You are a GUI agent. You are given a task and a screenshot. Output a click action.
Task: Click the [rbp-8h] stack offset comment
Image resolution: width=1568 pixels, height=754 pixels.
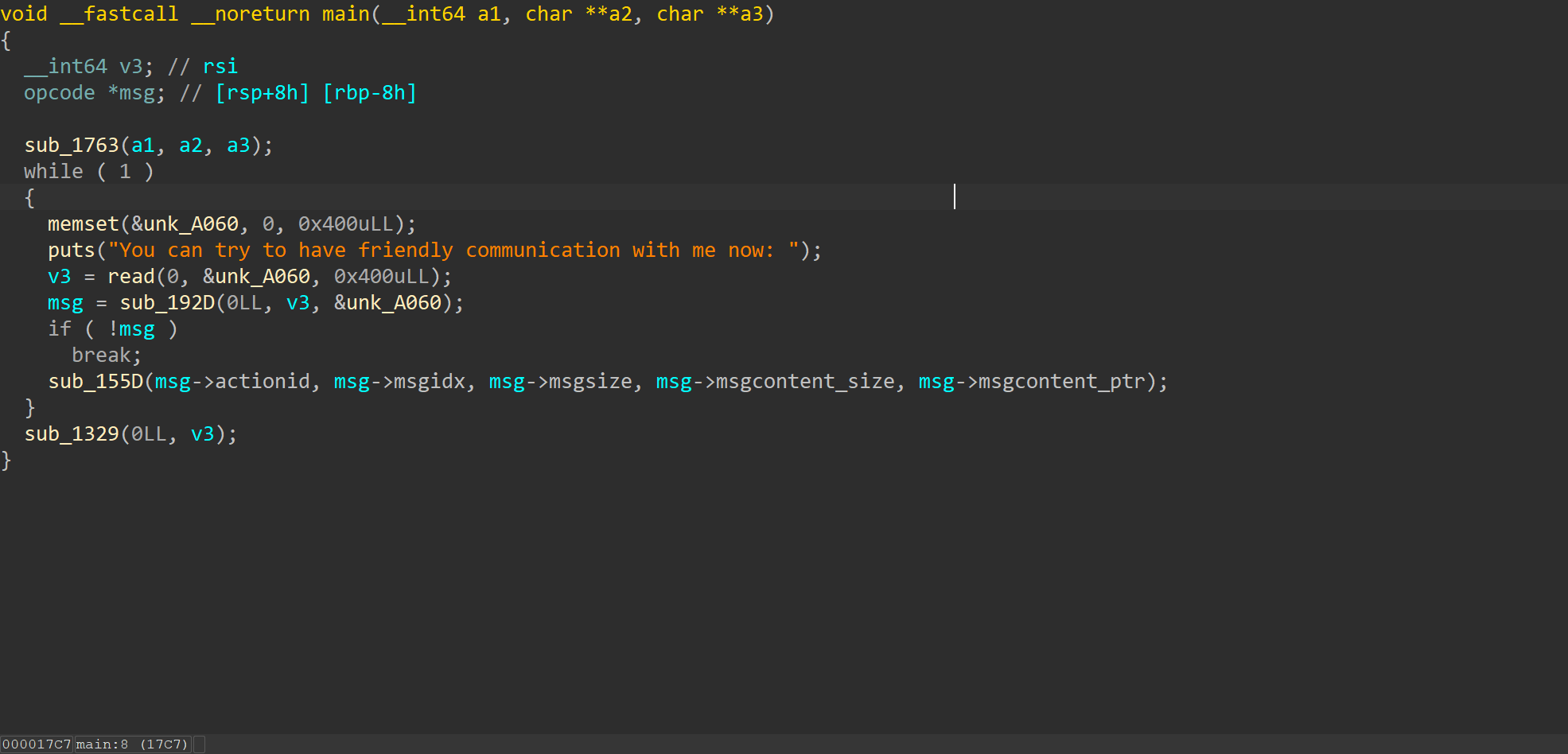370,93
